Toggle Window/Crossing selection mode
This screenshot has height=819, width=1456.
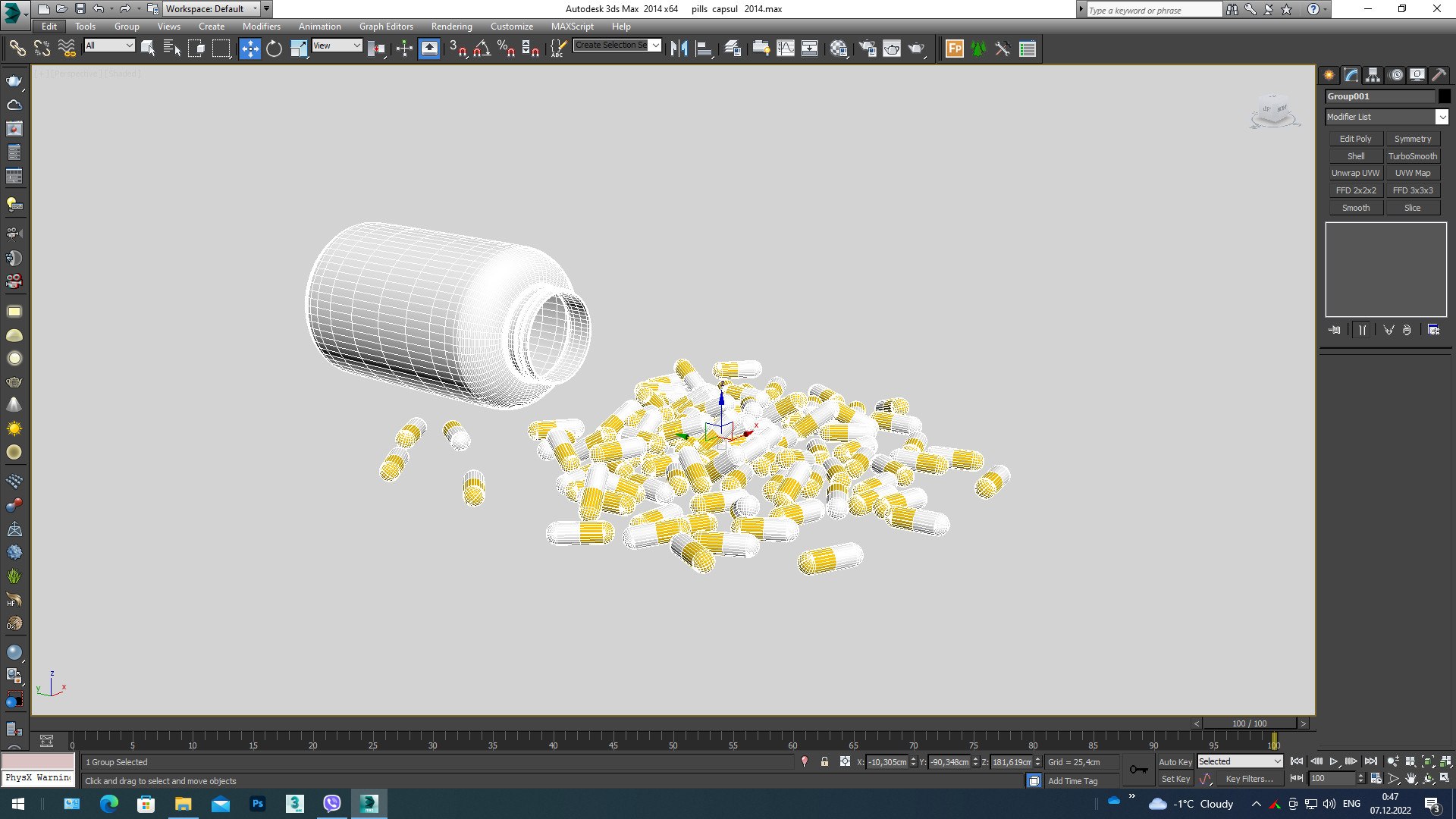(x=196, y=49)
